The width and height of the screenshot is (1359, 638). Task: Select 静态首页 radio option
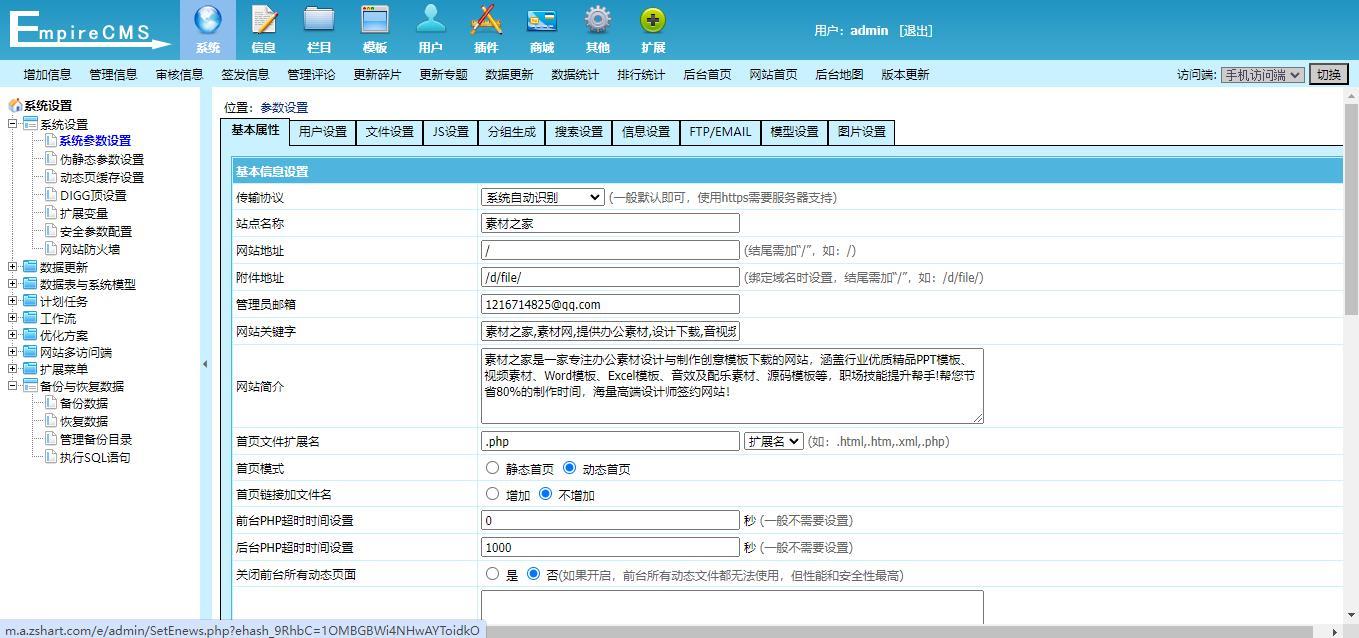point(492,467)
